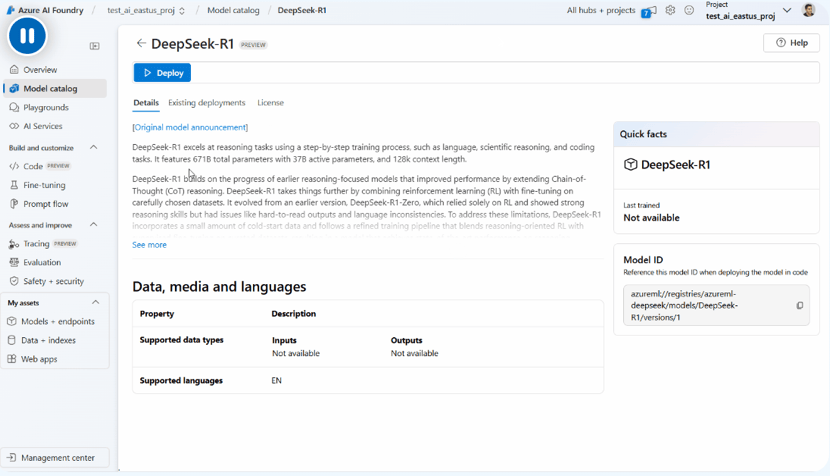This screenshot has height=476, width=830.
Task: Click the pause recording button
Action: [x=27, y=36]
